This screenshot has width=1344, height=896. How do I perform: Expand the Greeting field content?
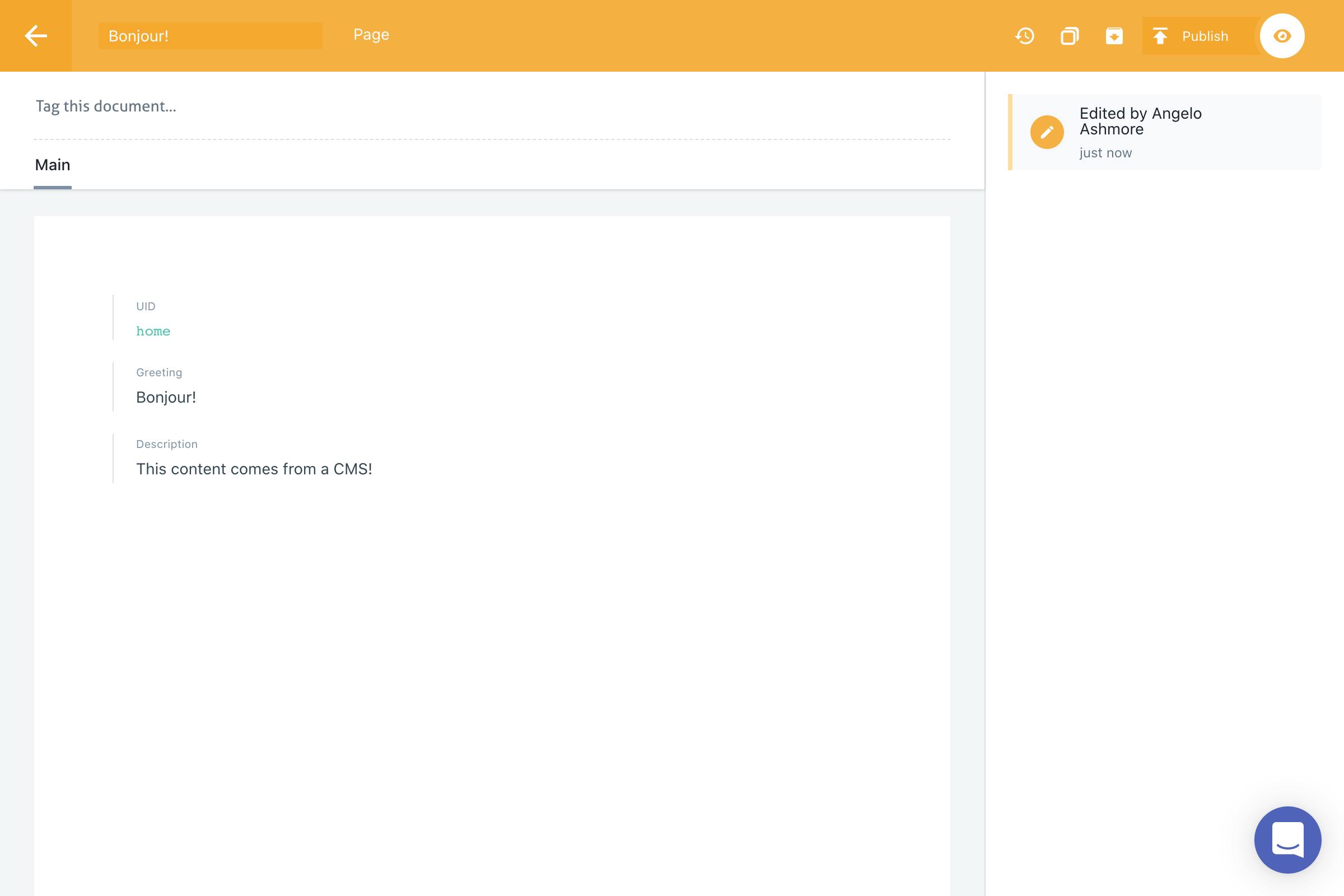coord(166,396)
